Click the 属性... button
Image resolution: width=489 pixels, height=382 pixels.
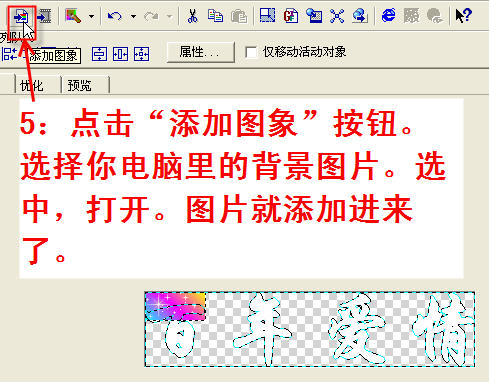(201, 52)
